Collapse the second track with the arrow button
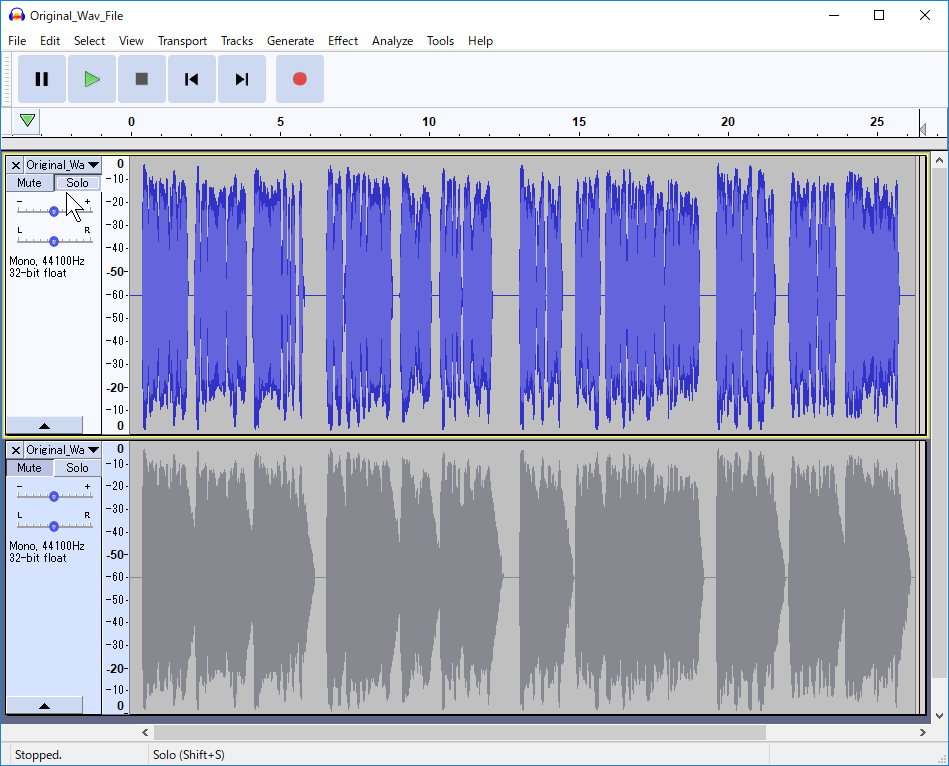 [x=44, y=705]
